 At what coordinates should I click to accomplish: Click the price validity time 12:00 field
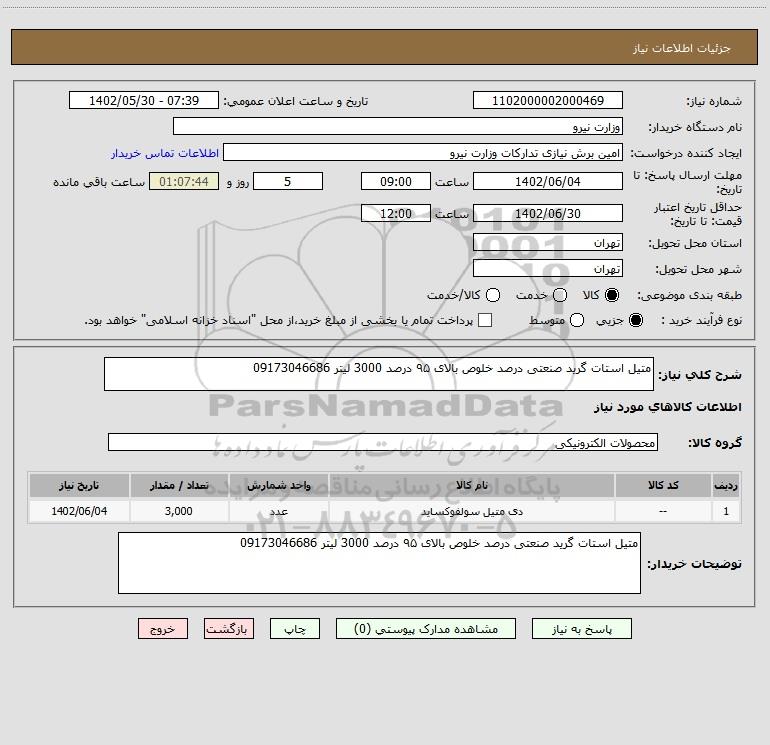coord(396,213)
